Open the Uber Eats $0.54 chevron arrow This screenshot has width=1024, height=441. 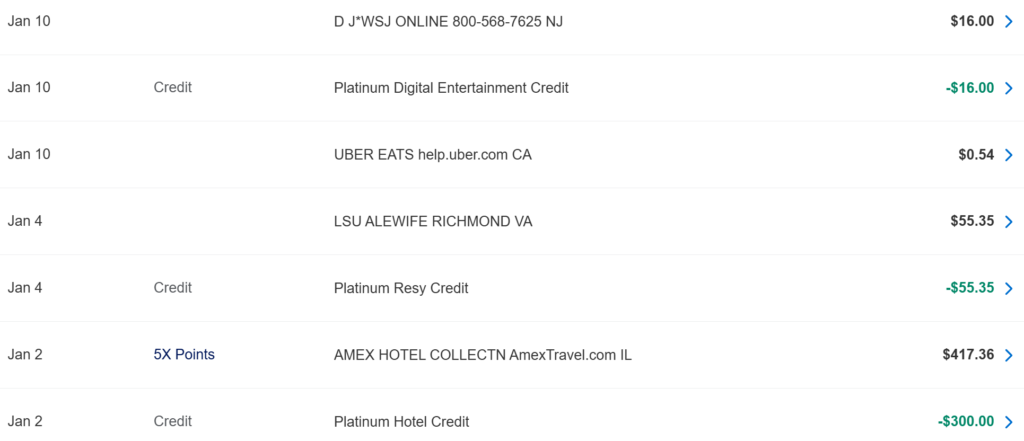(1008, 155)
